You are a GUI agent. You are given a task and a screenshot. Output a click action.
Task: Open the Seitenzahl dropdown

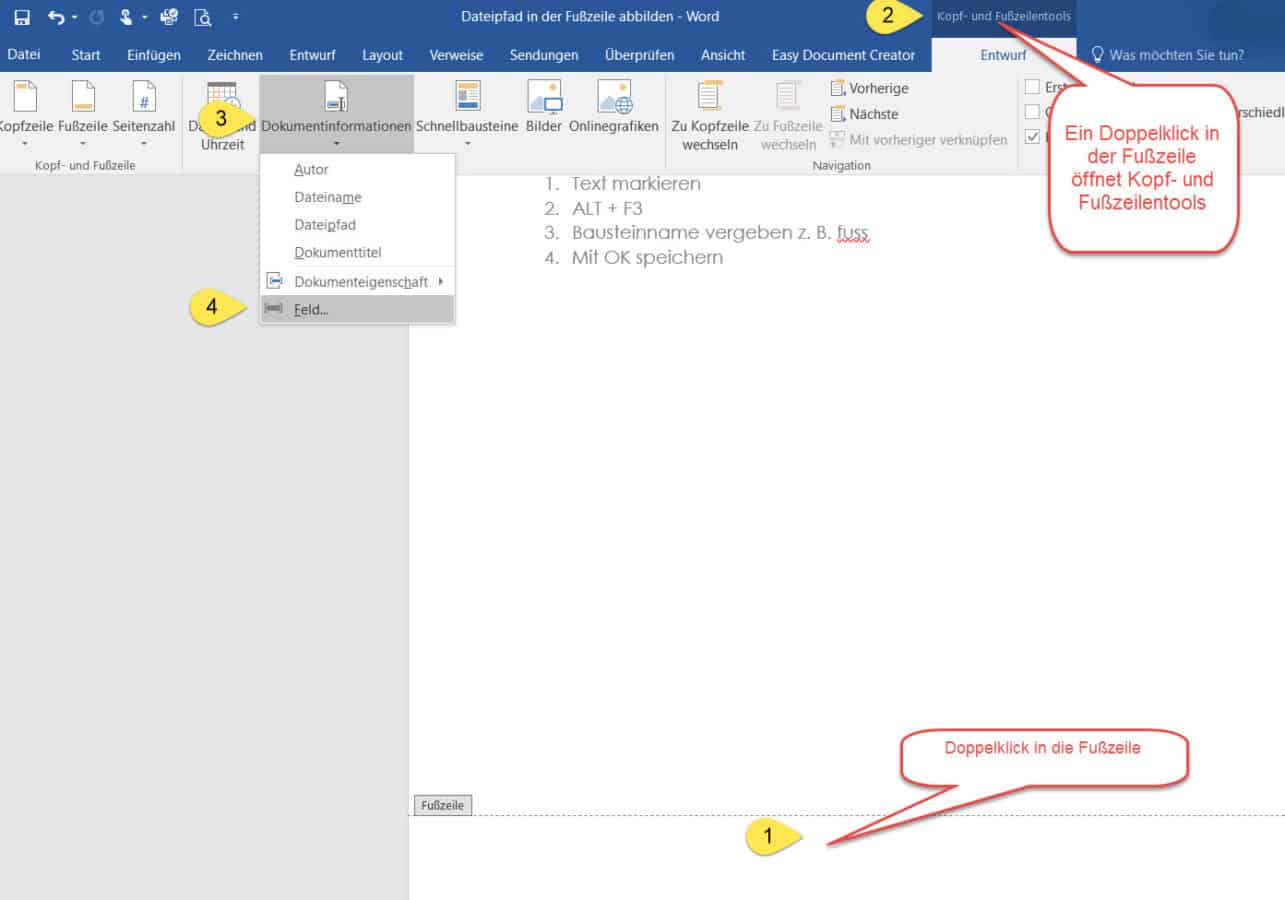tap(144, 144)
